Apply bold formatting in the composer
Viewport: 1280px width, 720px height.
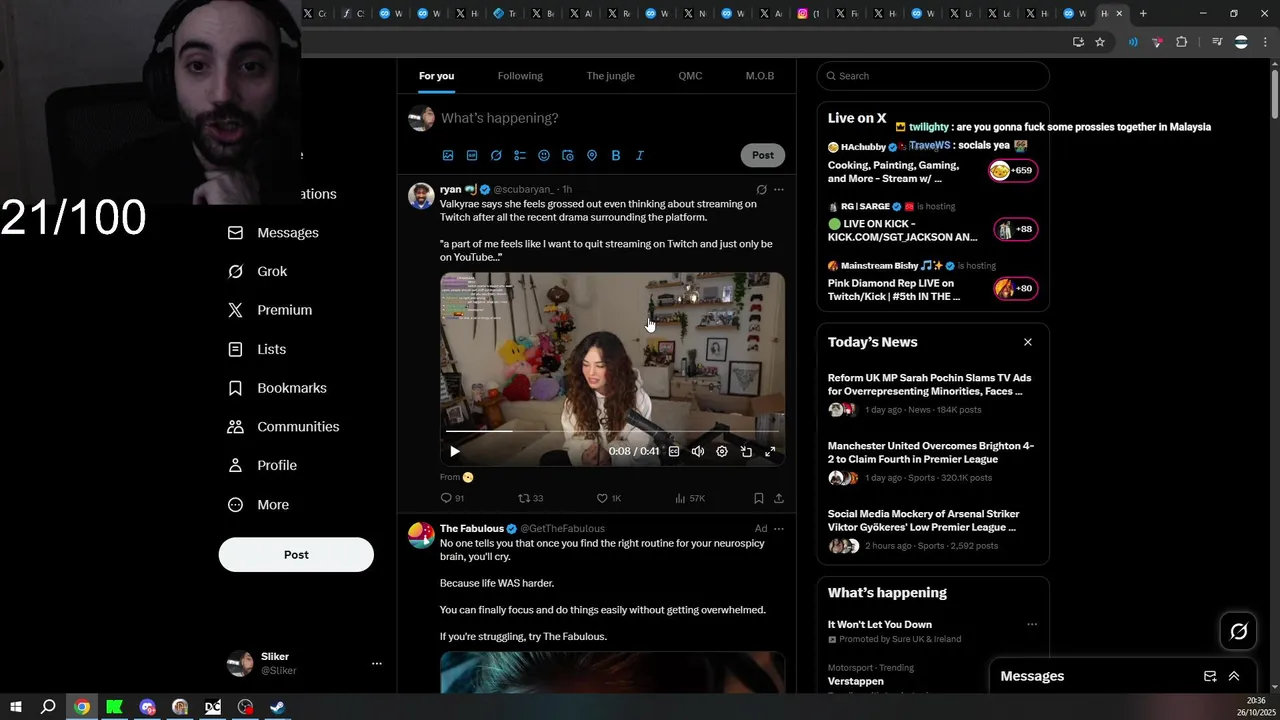click(x=616, y=155)
